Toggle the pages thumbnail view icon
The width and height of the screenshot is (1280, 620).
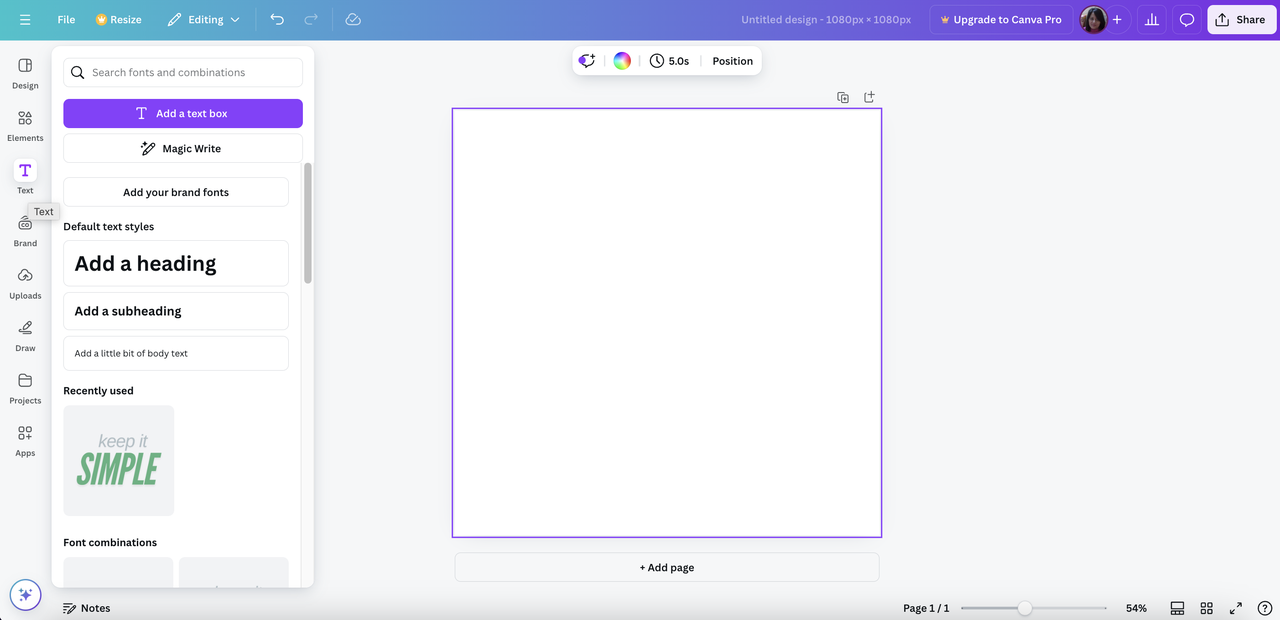(x=1178, y=608)
